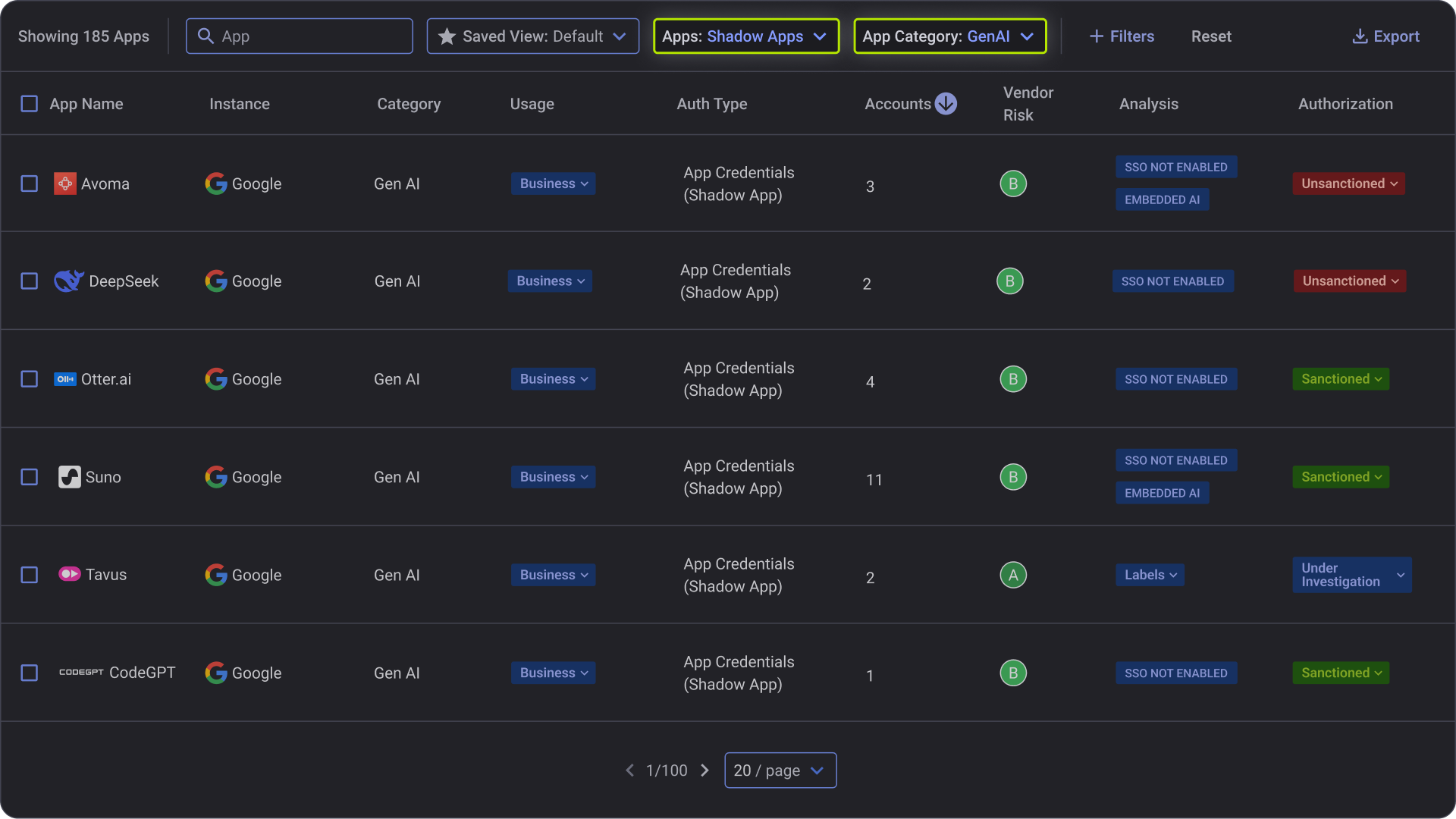Click the CodeGPT logo icon
The width and height of the screenshot is (1456, 819).
point(81,673)
